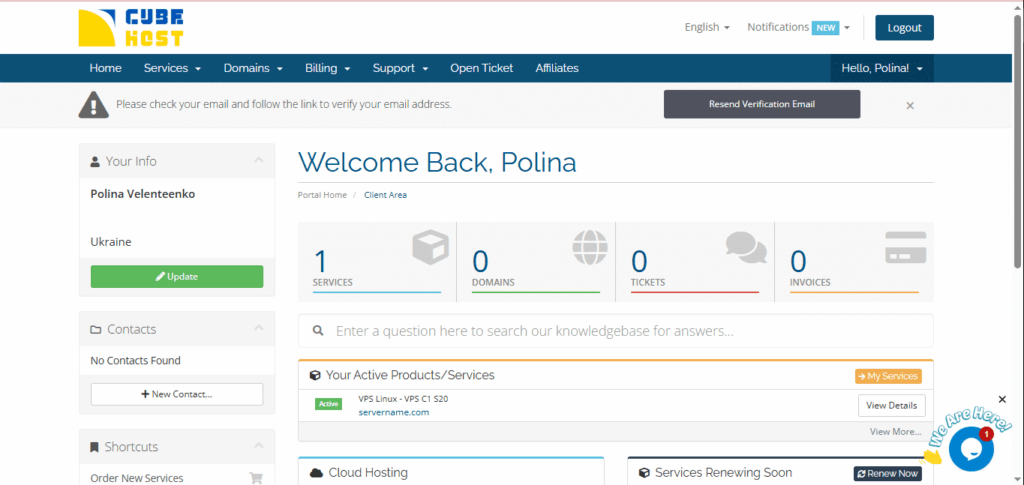Screen dimensions: 1024x485
Task: Open the Billing menu
Action: pos(327,68)
